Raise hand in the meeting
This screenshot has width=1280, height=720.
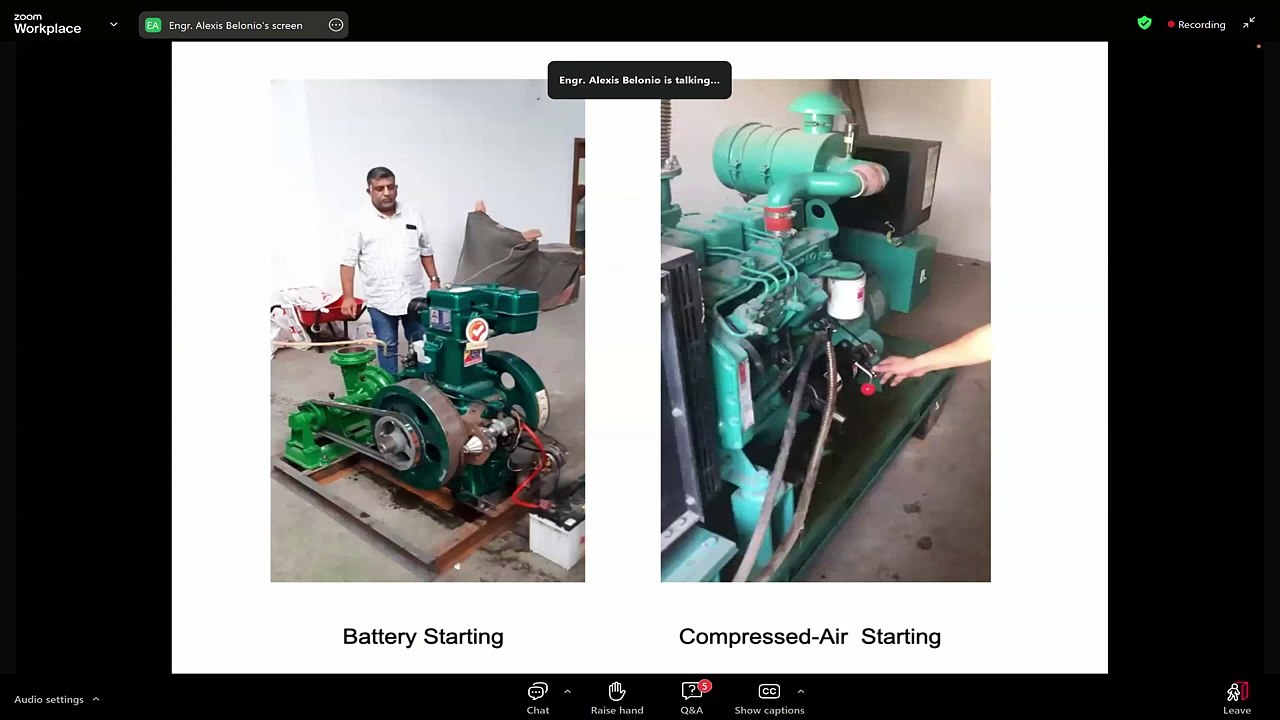click(x=616, y=697)
